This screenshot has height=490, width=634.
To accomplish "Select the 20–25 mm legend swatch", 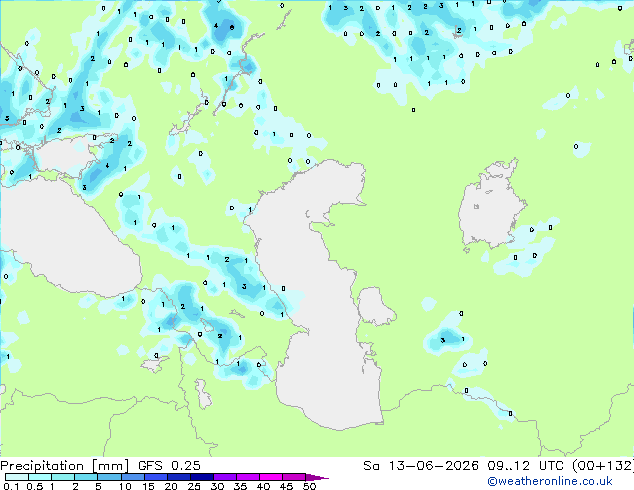I will click(x=178, y=477).
